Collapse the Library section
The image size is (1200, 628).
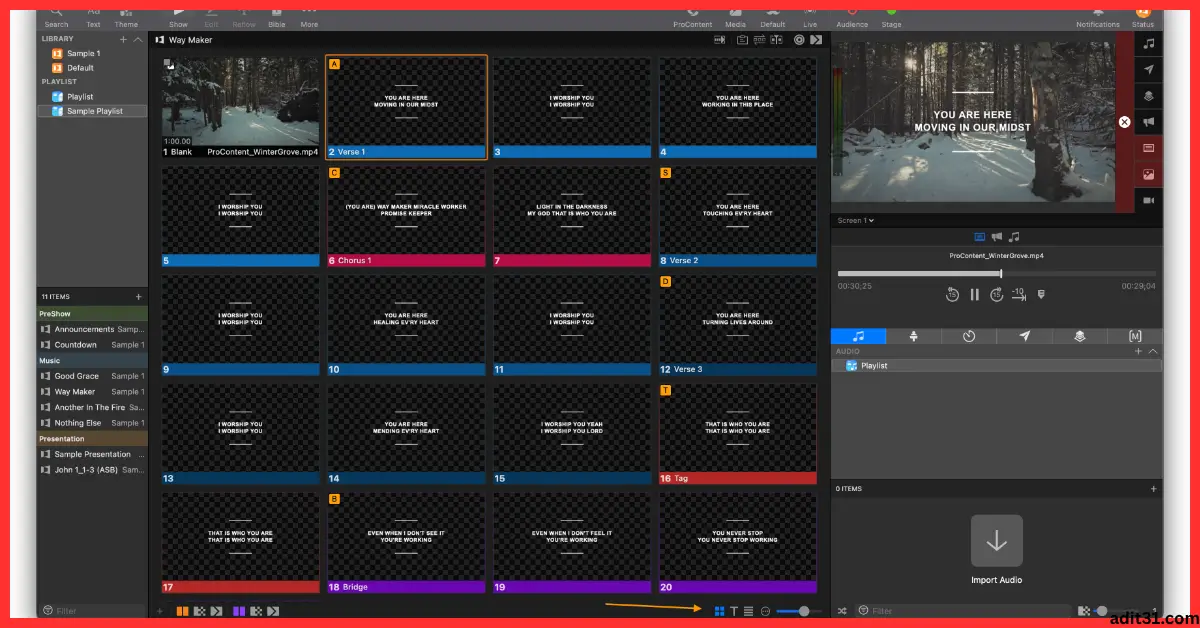138,39
